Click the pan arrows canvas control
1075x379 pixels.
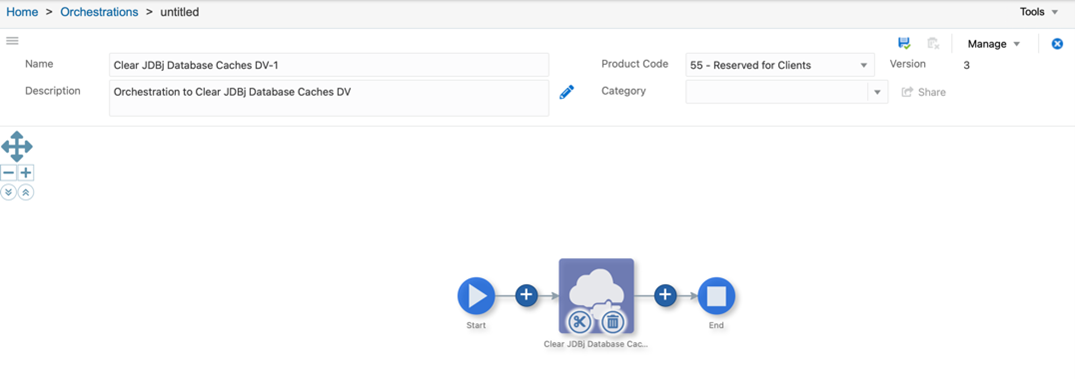pos(16,147)
